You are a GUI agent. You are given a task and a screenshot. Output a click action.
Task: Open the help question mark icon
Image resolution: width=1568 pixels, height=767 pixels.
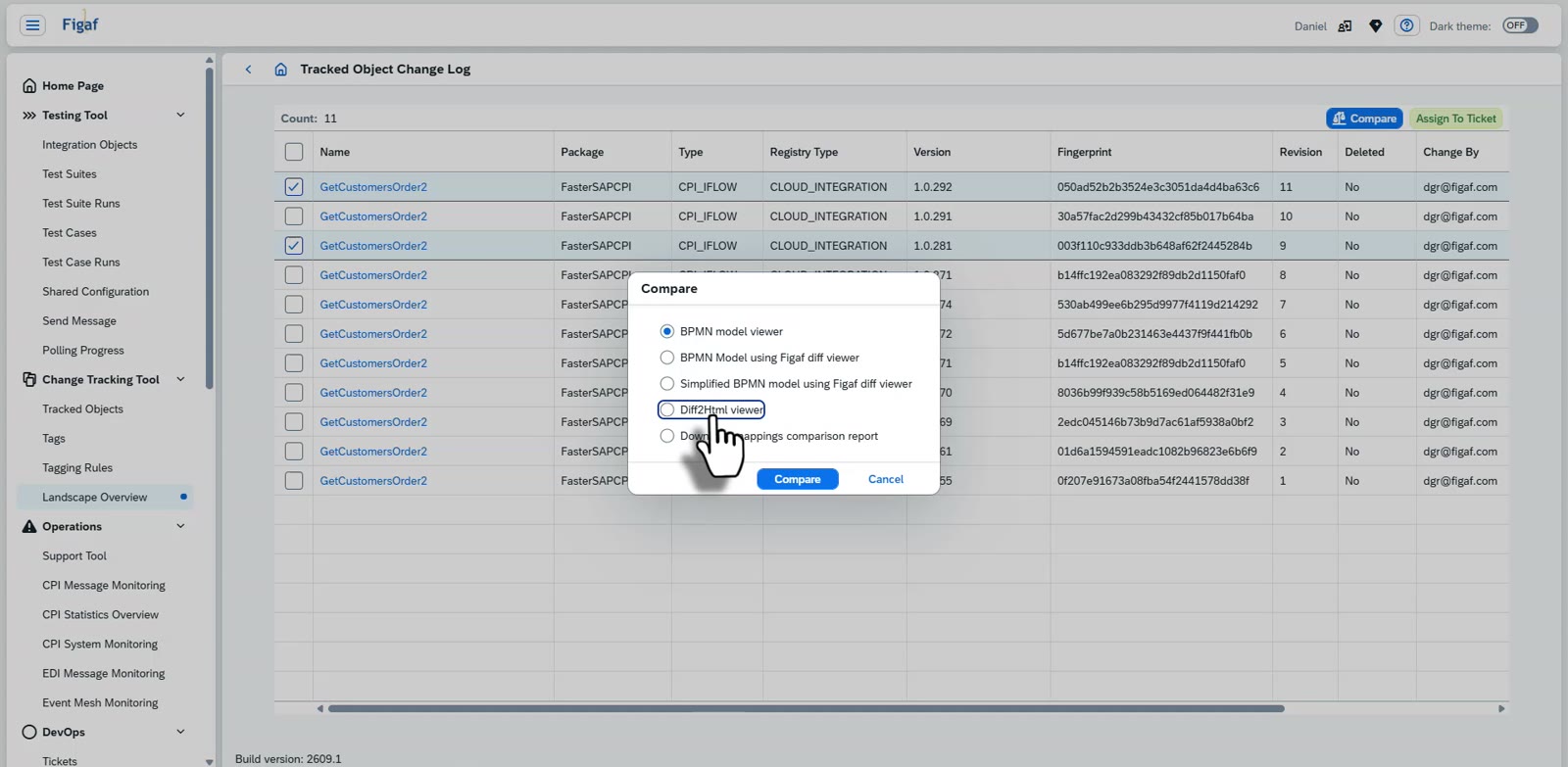[x=1406, y=25]
